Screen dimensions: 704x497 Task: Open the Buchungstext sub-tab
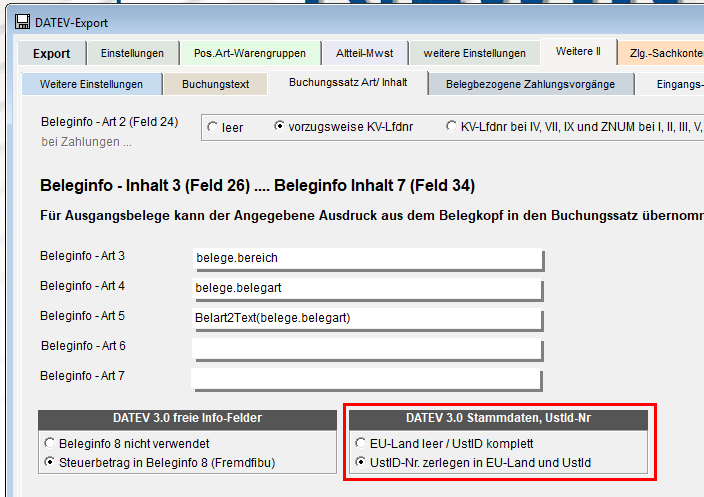coord(216,84)
